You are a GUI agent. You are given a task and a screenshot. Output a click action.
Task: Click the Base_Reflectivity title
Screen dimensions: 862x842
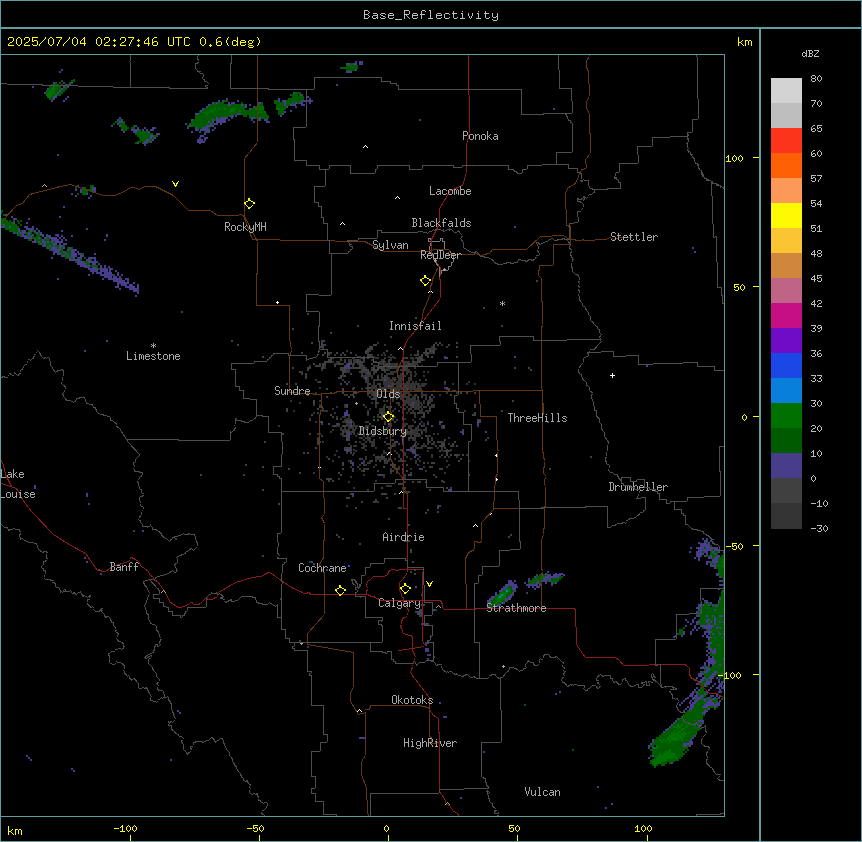pyautogui.click(x=431, y=15)
